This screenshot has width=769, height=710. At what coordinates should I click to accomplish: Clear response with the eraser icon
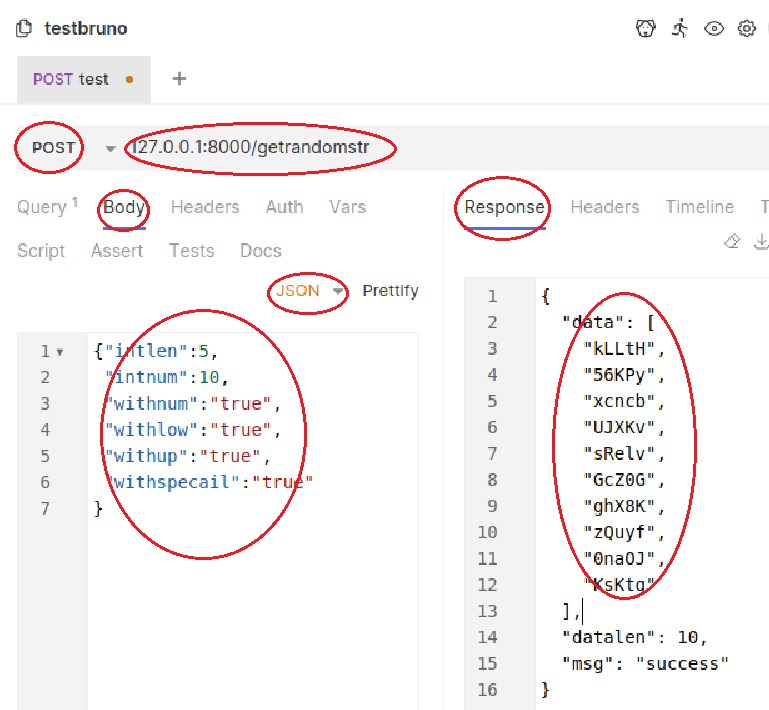click(732, 241)
